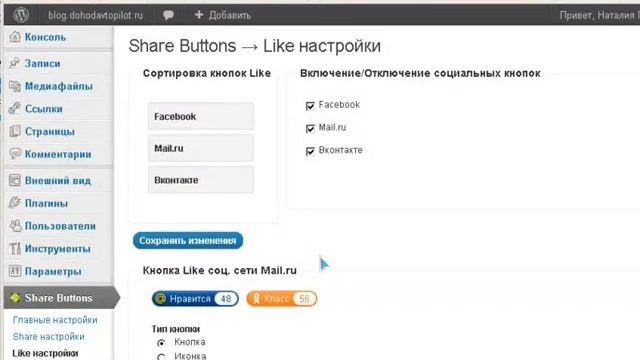Click the Комментарии speech bubble icon

point(15,154)
